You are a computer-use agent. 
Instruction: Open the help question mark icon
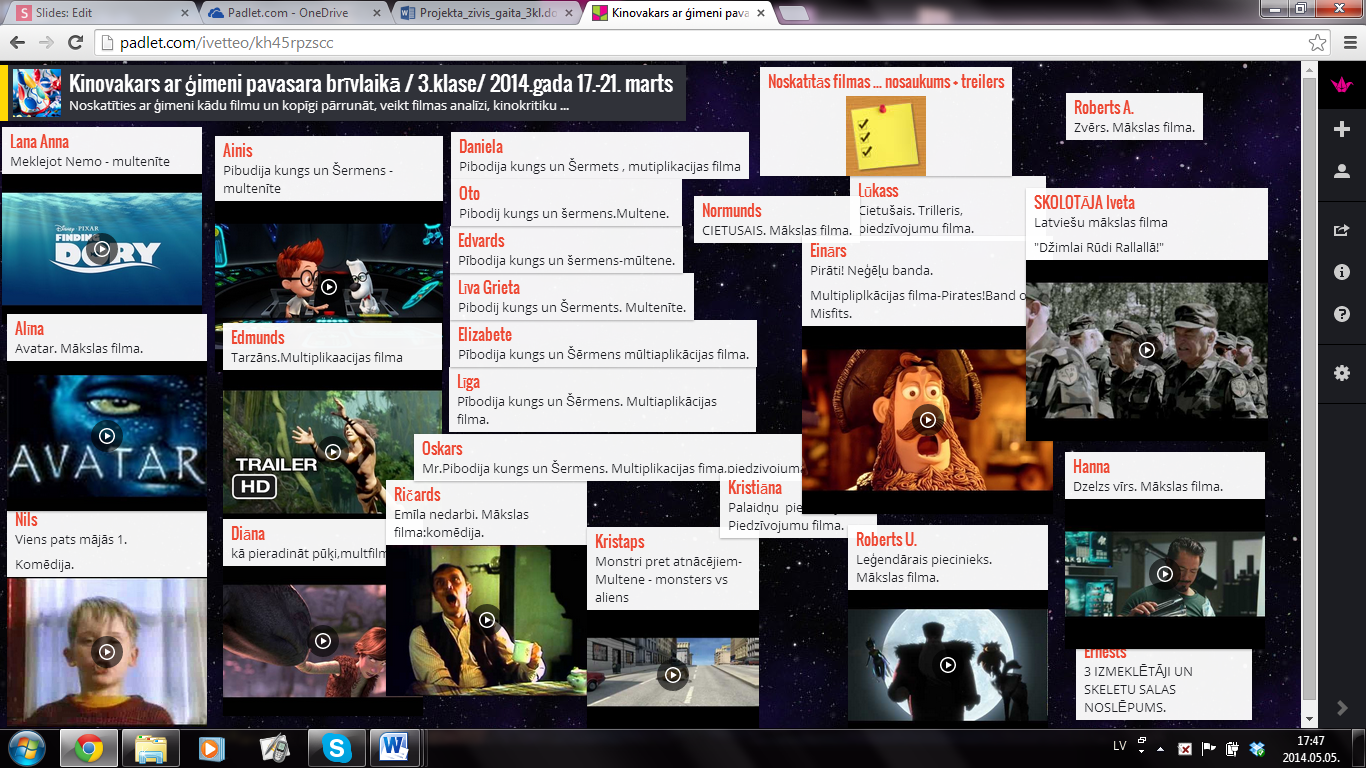click(x=1342, y=314)
